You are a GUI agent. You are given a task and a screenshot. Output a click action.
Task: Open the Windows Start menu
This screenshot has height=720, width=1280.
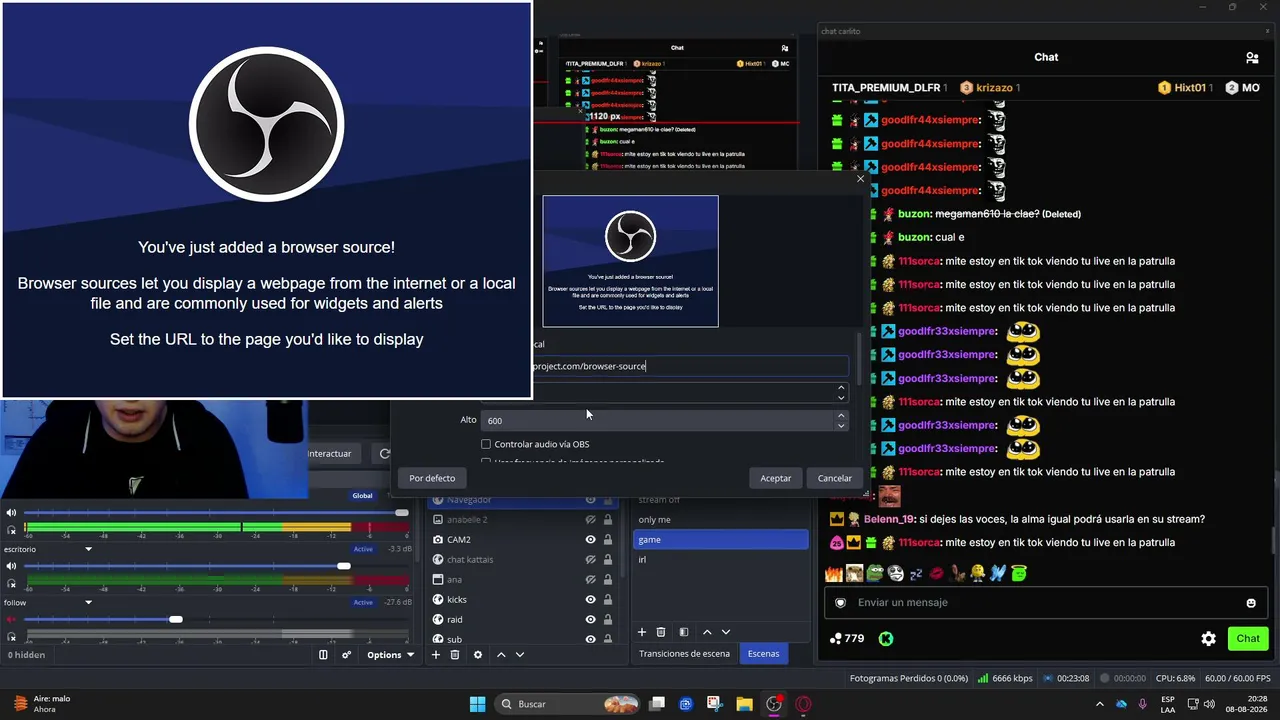pyautogui.click(x=477, y=704)
